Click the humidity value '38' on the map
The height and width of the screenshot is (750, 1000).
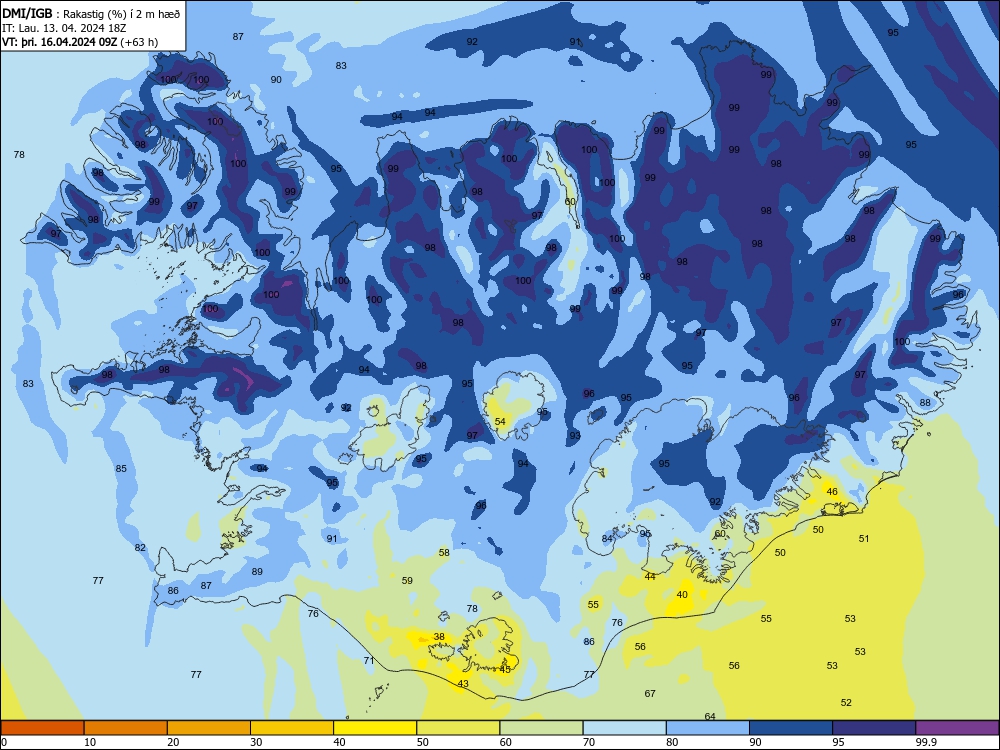pyautogui.click(x=439, y=636)
